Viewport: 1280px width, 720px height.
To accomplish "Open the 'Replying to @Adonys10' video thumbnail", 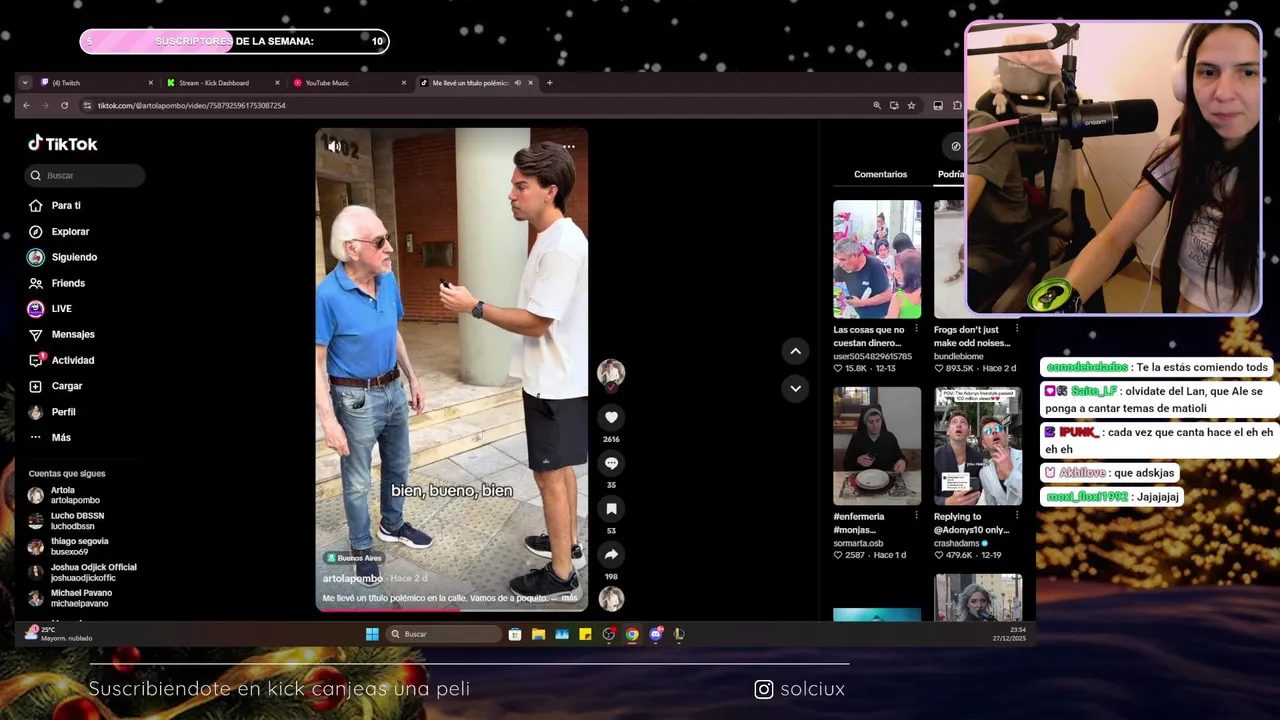I will pyautogui.click(x=978, y=446).
